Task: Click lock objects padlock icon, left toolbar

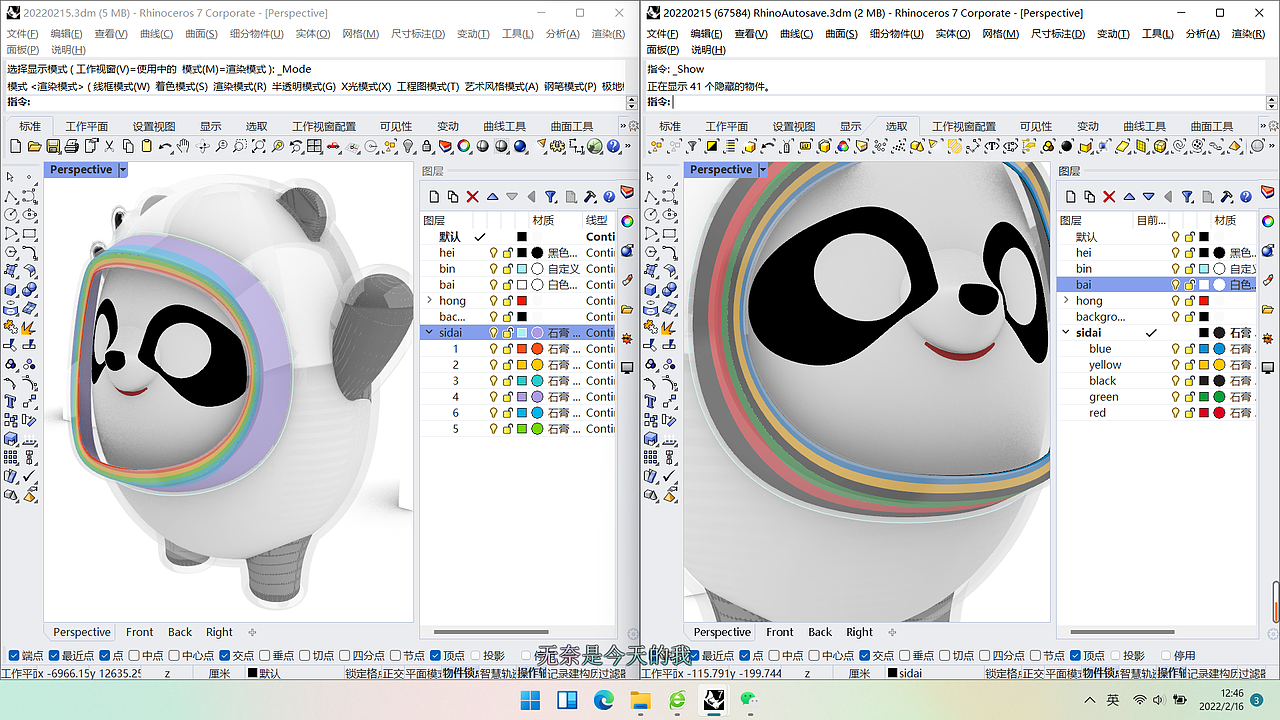Action: pyautogui.click(x=427, y=146)
